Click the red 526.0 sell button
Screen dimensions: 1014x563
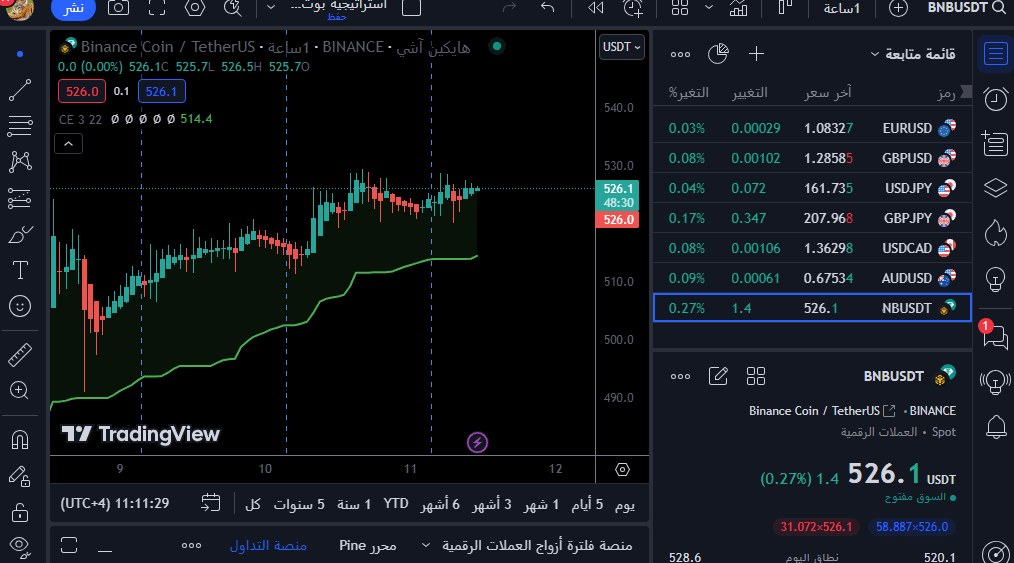pyautogui.click(x=82, y=91)
